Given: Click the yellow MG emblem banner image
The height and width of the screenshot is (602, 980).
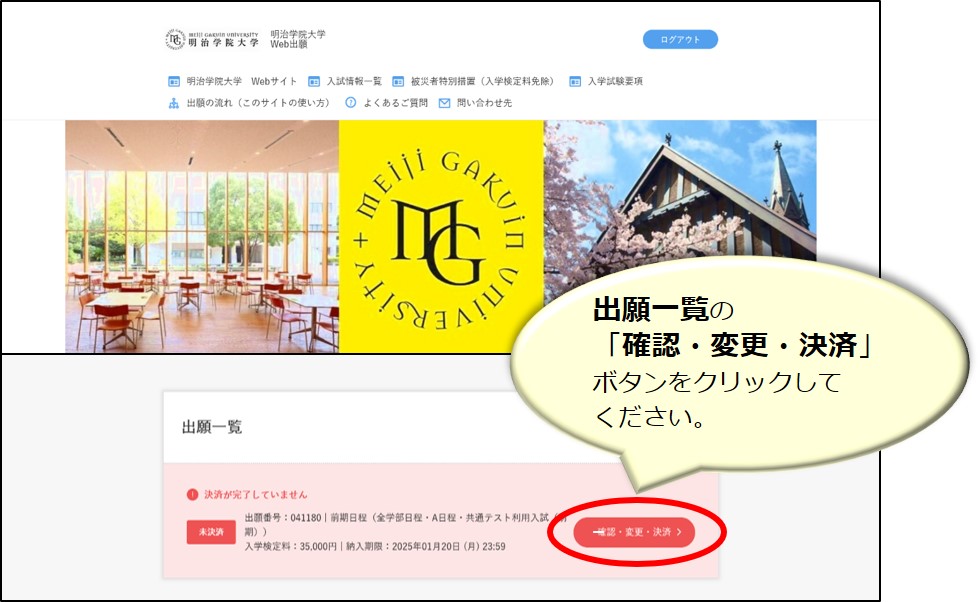Looking at the screenshot, I should coord(441,236).
